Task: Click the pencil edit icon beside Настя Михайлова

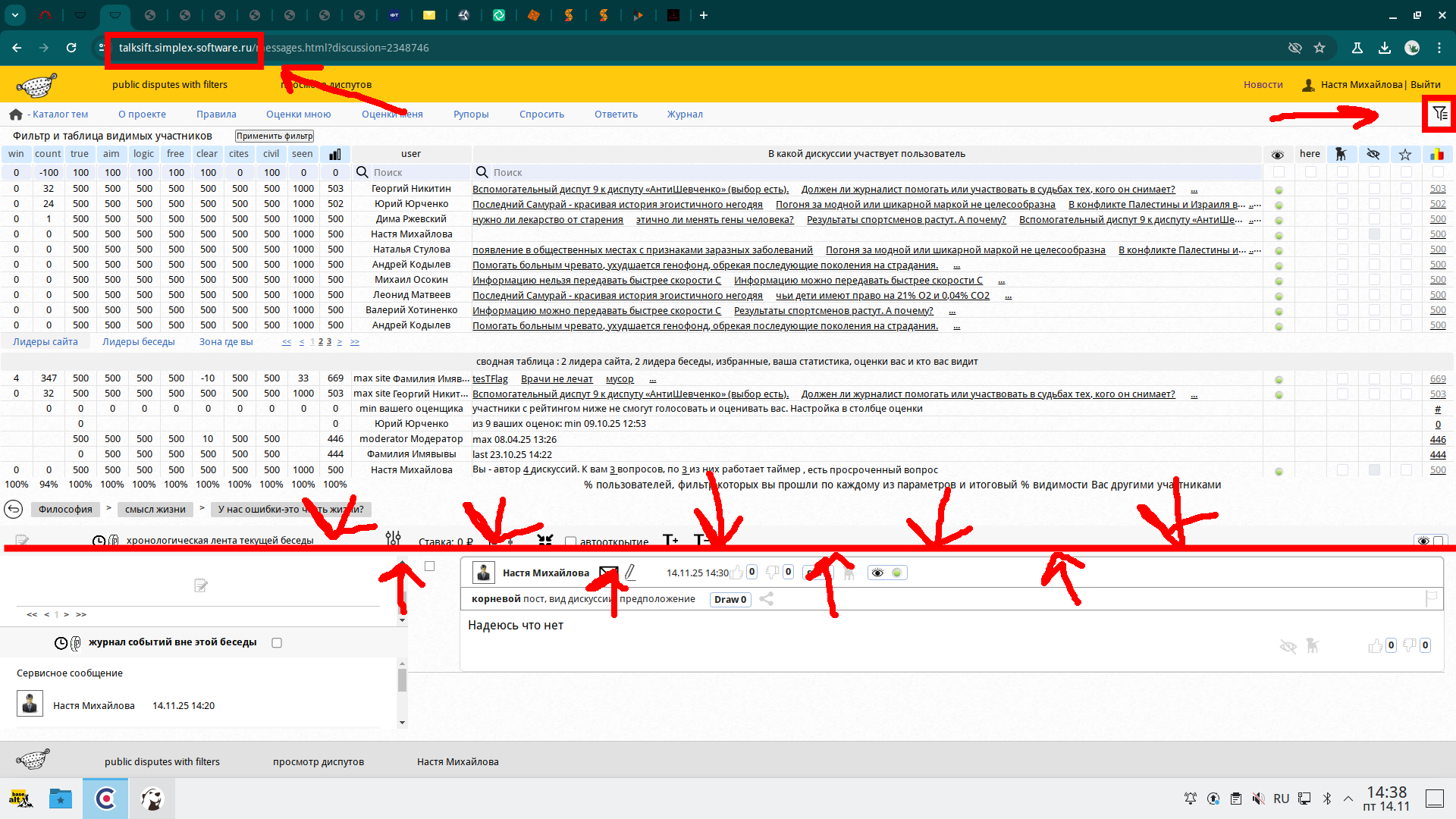Action: click(x=630, y=573)
